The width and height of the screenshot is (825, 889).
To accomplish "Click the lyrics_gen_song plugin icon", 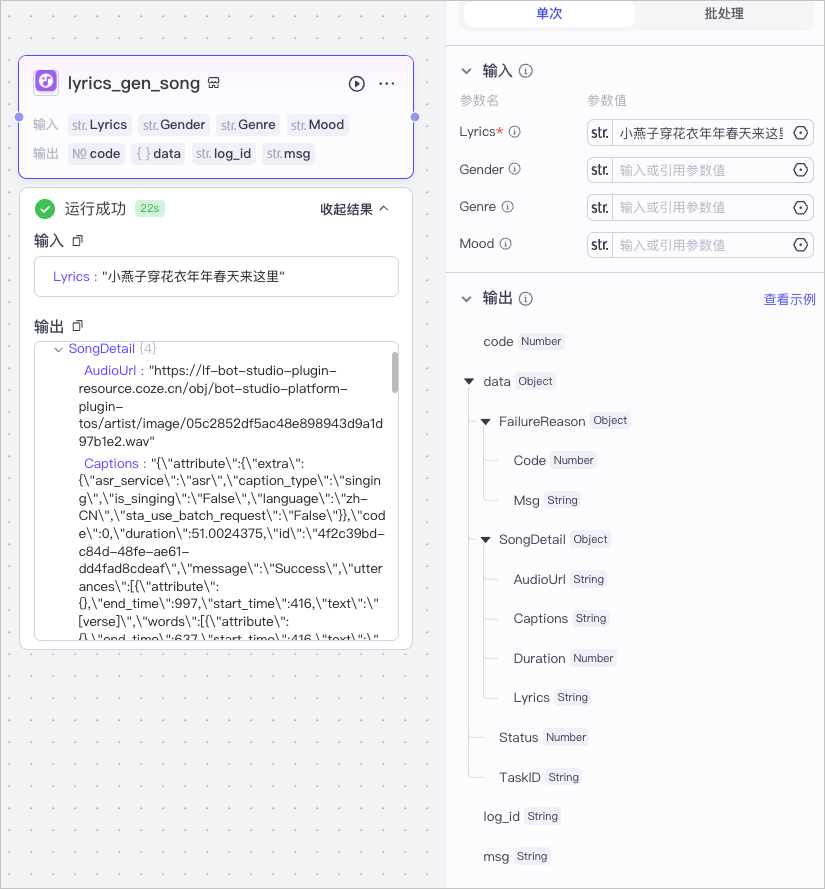I will [46, 82].
